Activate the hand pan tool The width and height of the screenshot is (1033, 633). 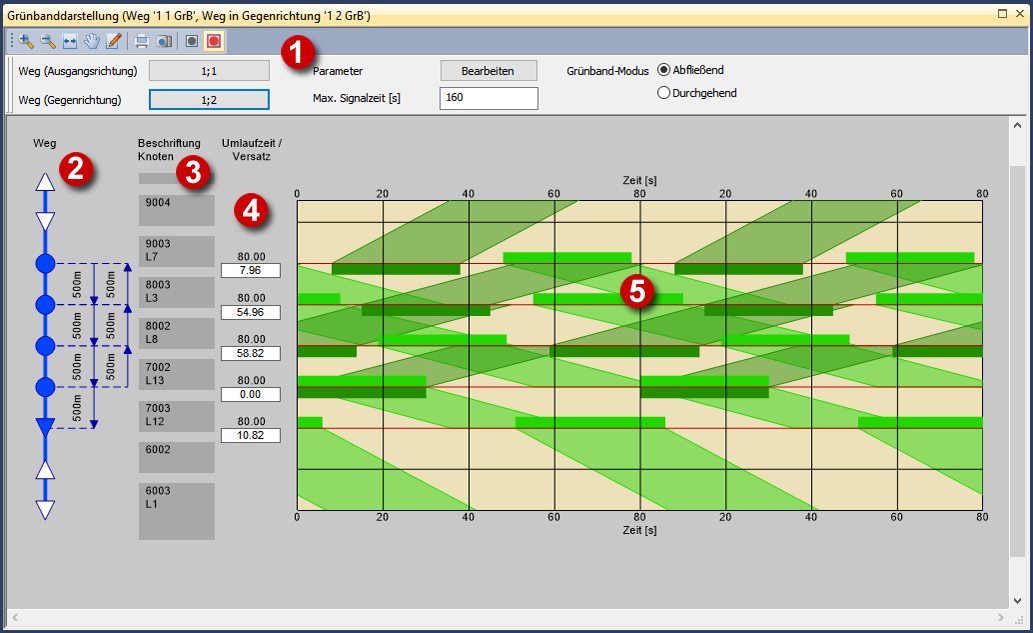pos(92,41)
